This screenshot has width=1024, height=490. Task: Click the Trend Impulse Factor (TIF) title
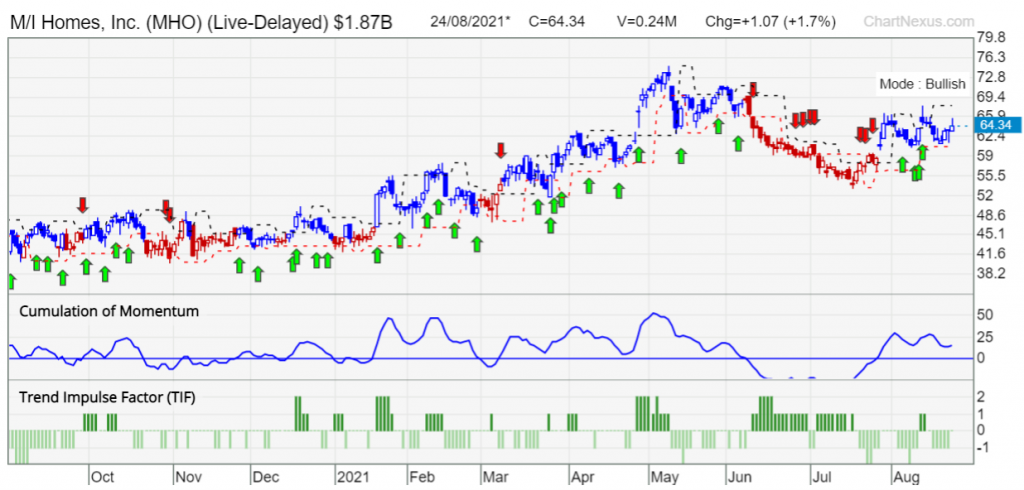tap(107, 397)
